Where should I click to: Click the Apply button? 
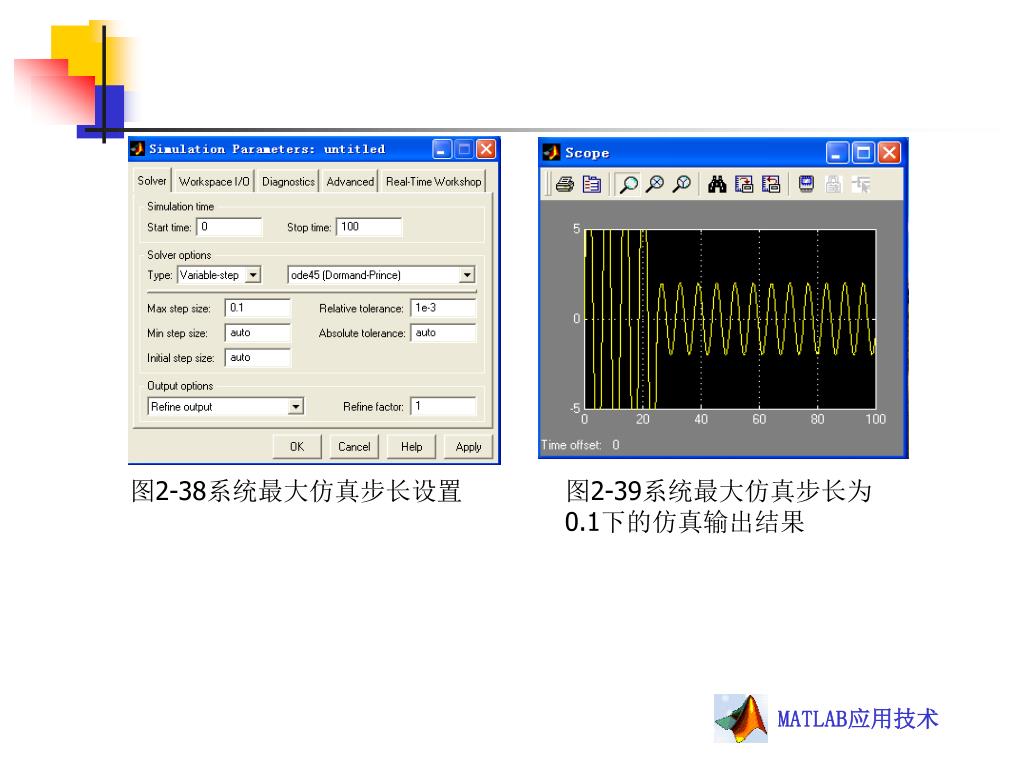click(x=468, y=447)
